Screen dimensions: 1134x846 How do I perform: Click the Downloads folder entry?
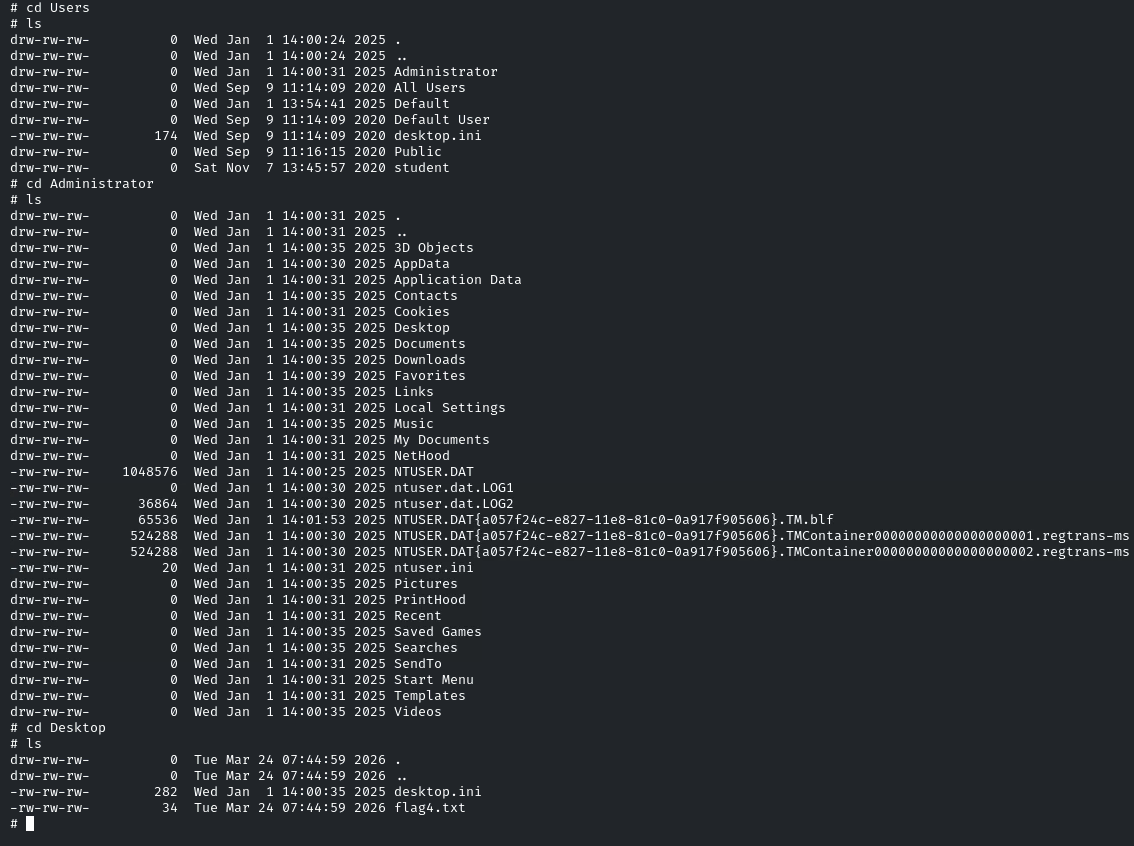[x=430, y=359]
